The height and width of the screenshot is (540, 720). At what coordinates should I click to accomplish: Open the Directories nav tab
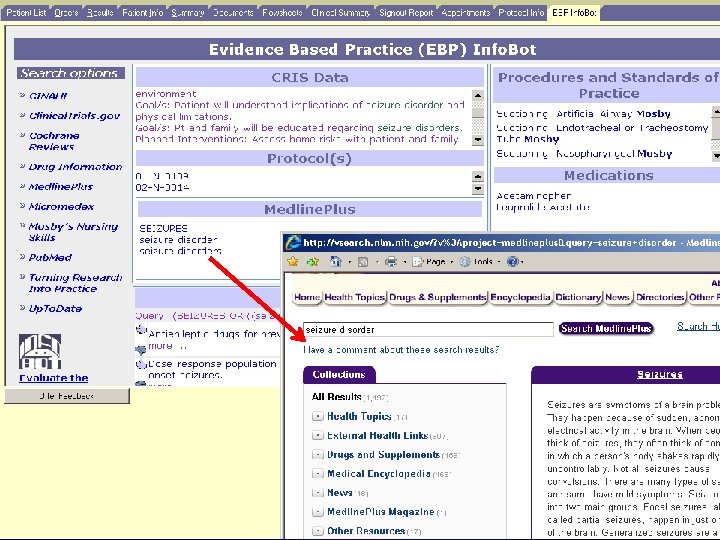click(x=660, y=297)
